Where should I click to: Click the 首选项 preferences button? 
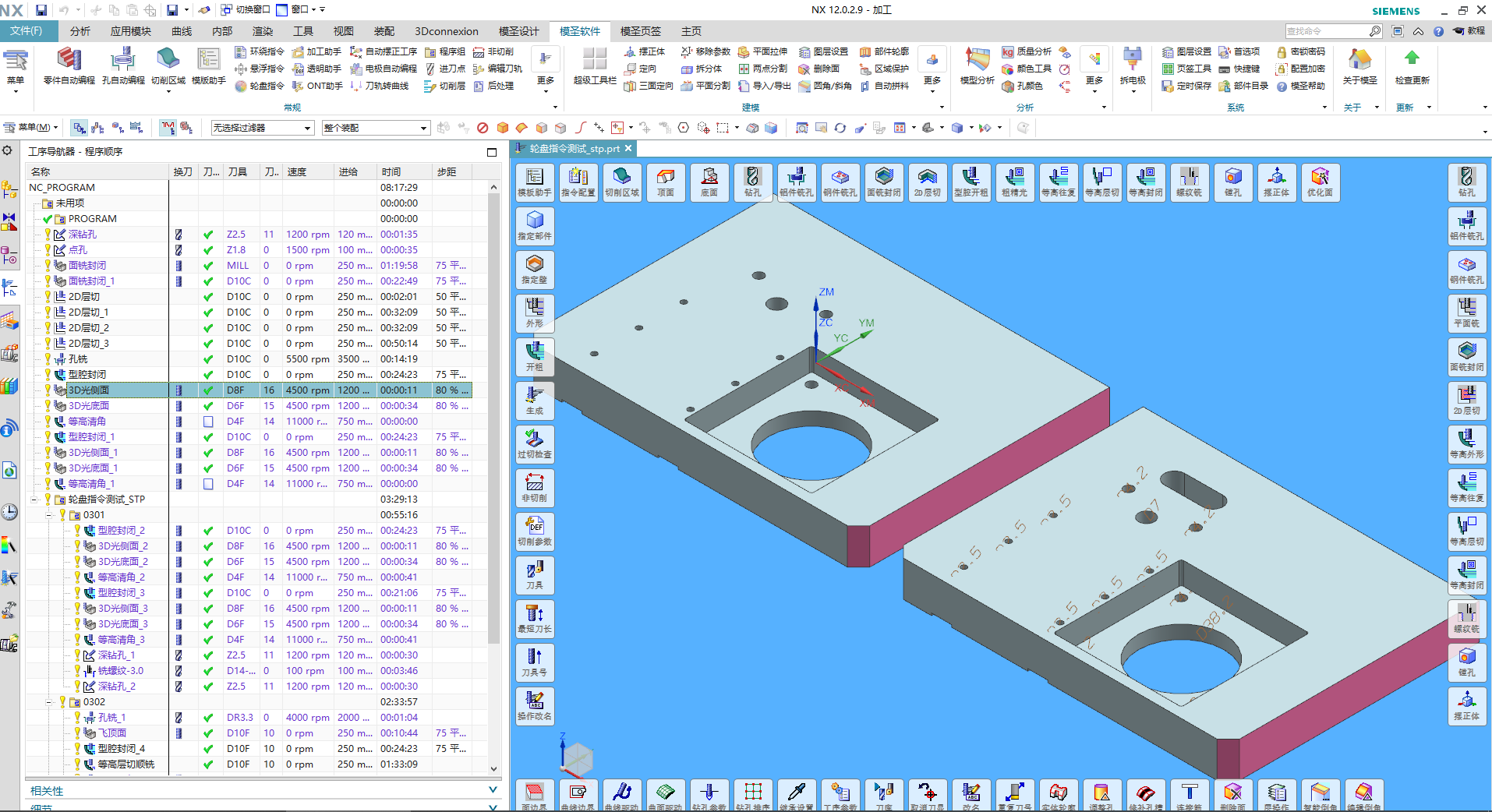point(1239,51)
